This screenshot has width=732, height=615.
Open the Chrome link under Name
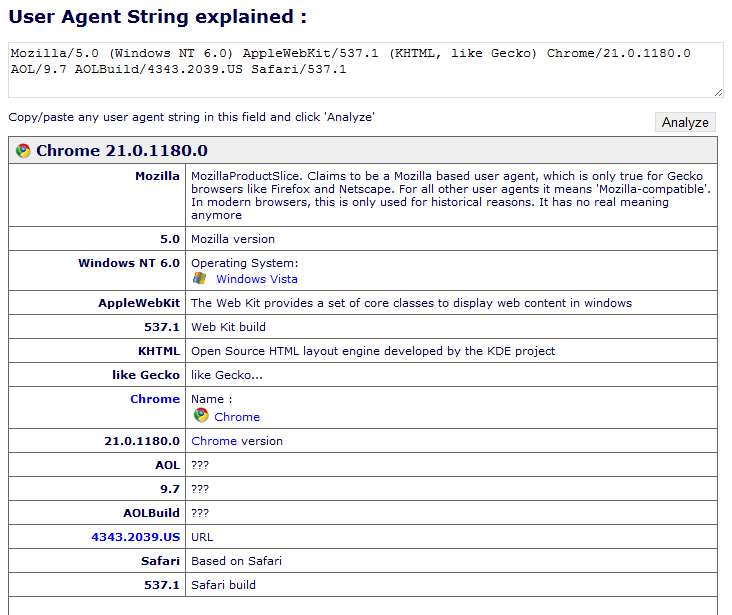pos(237,417)
